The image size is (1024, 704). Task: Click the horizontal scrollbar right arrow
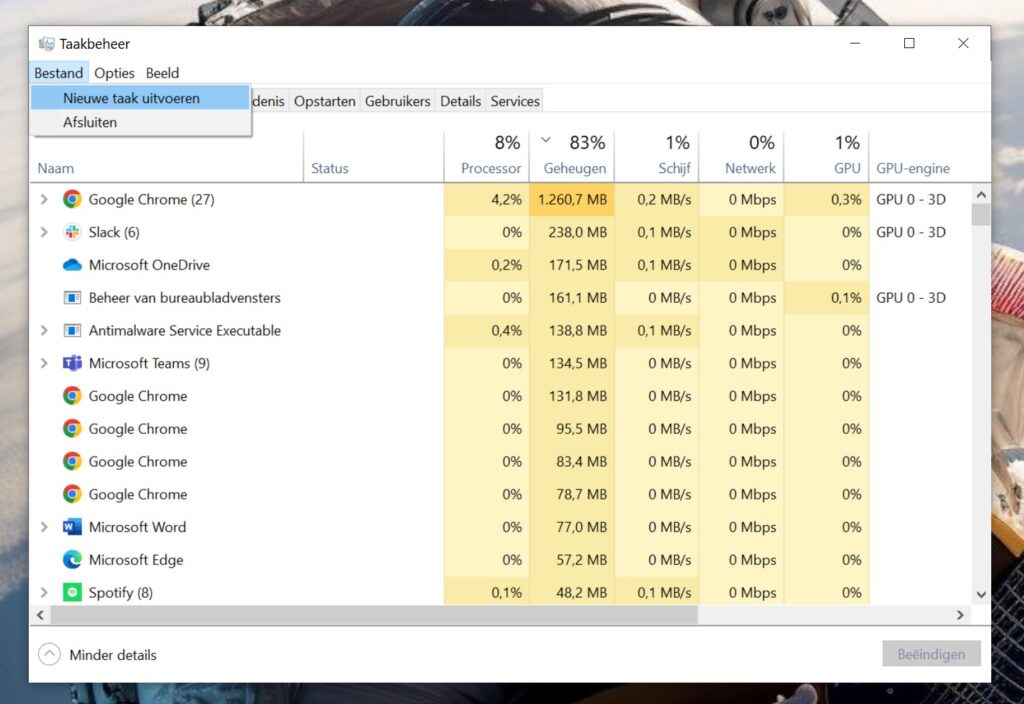pyautogui.click(x=960, y=615)
